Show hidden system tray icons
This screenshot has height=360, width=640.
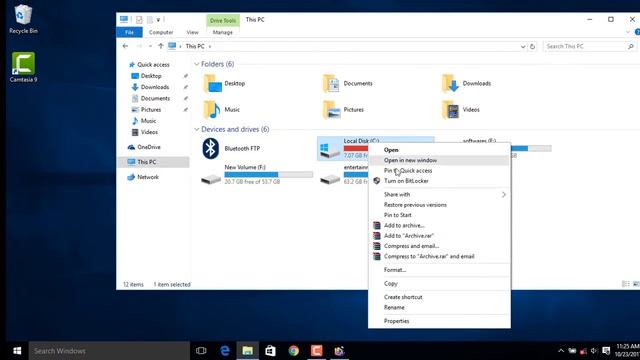point(561,351)
